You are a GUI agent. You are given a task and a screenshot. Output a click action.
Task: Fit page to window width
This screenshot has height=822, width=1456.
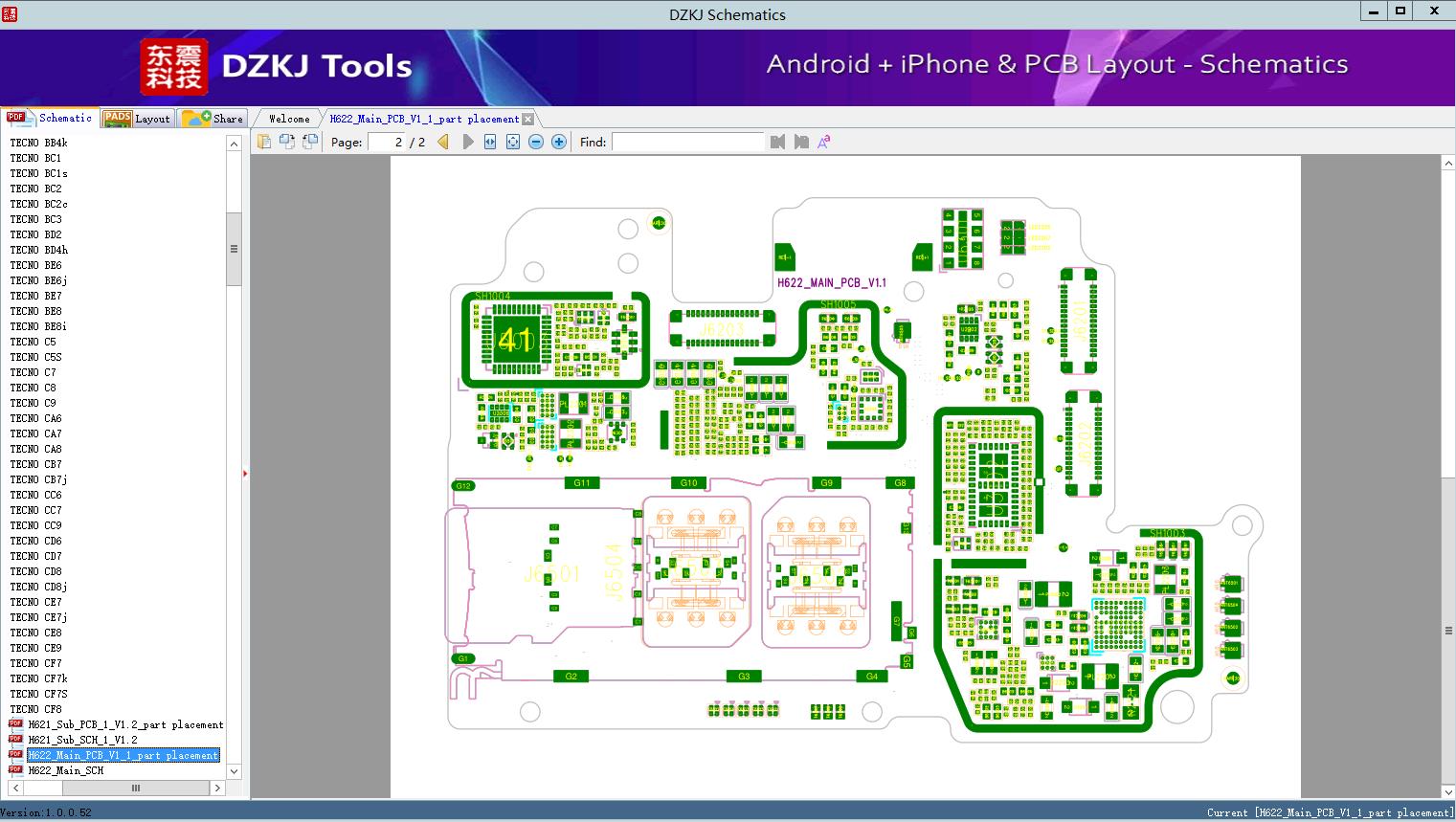point(489,141)
